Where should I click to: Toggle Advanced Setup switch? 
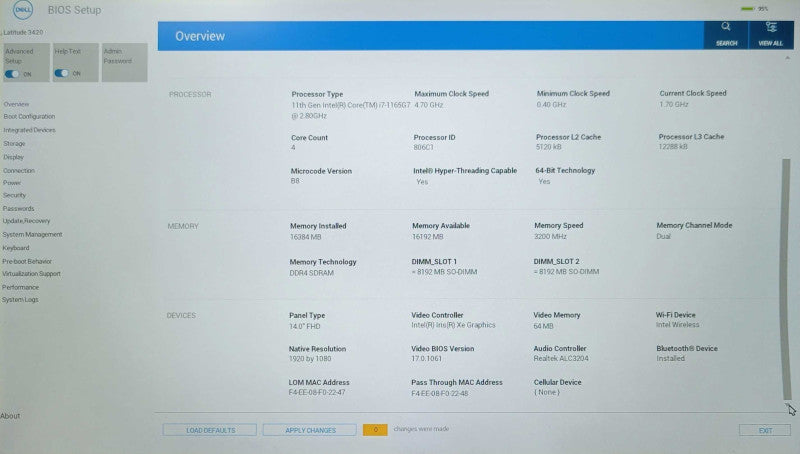(12, 74)
